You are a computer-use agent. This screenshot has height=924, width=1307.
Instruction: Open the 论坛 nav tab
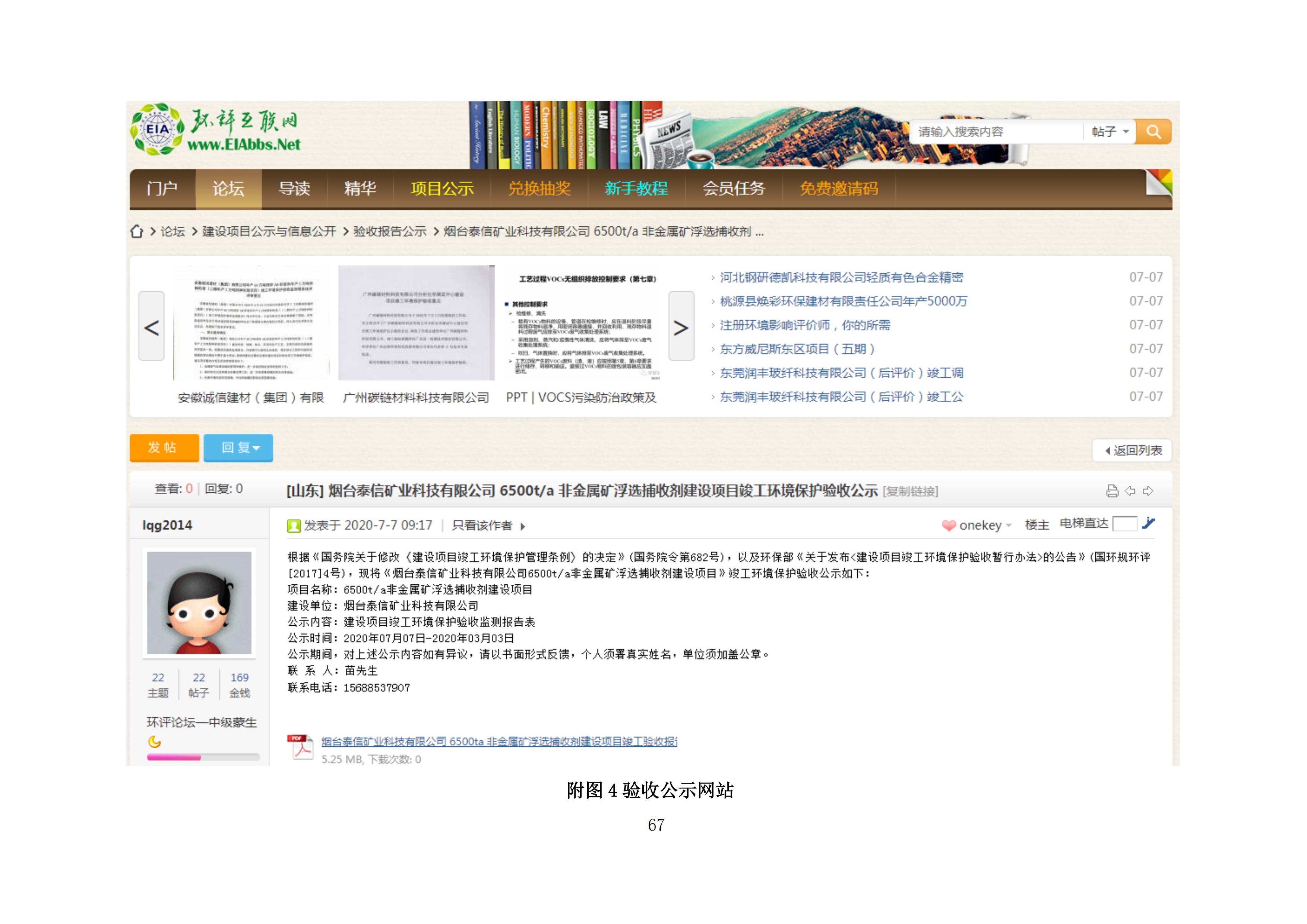[x=228, y=188]
